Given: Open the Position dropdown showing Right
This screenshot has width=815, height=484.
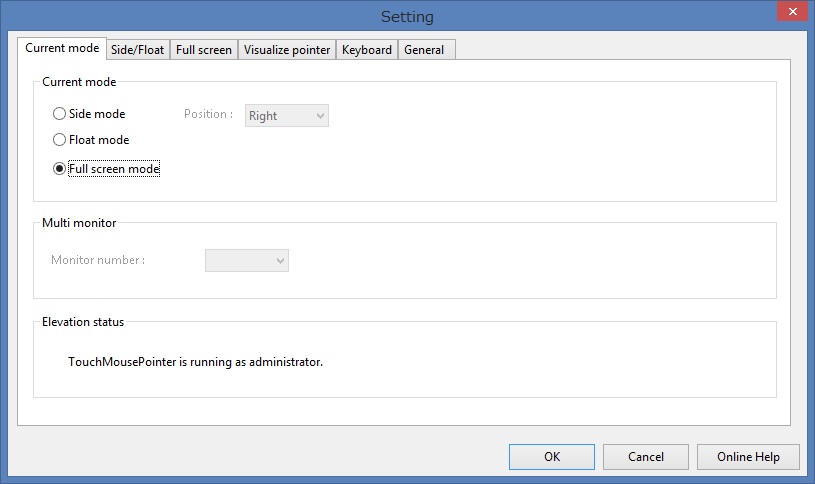Looking at the screenshot, I should click(x=287, y=116).
